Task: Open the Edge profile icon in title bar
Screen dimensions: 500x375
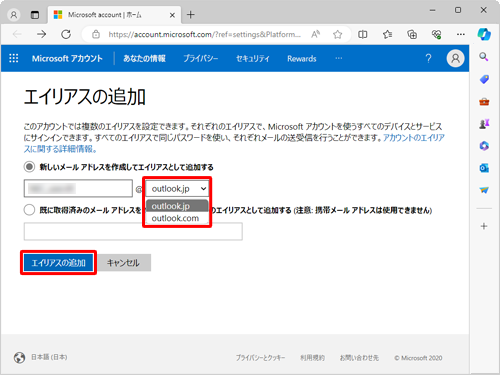Action: [x=14, y=15]
